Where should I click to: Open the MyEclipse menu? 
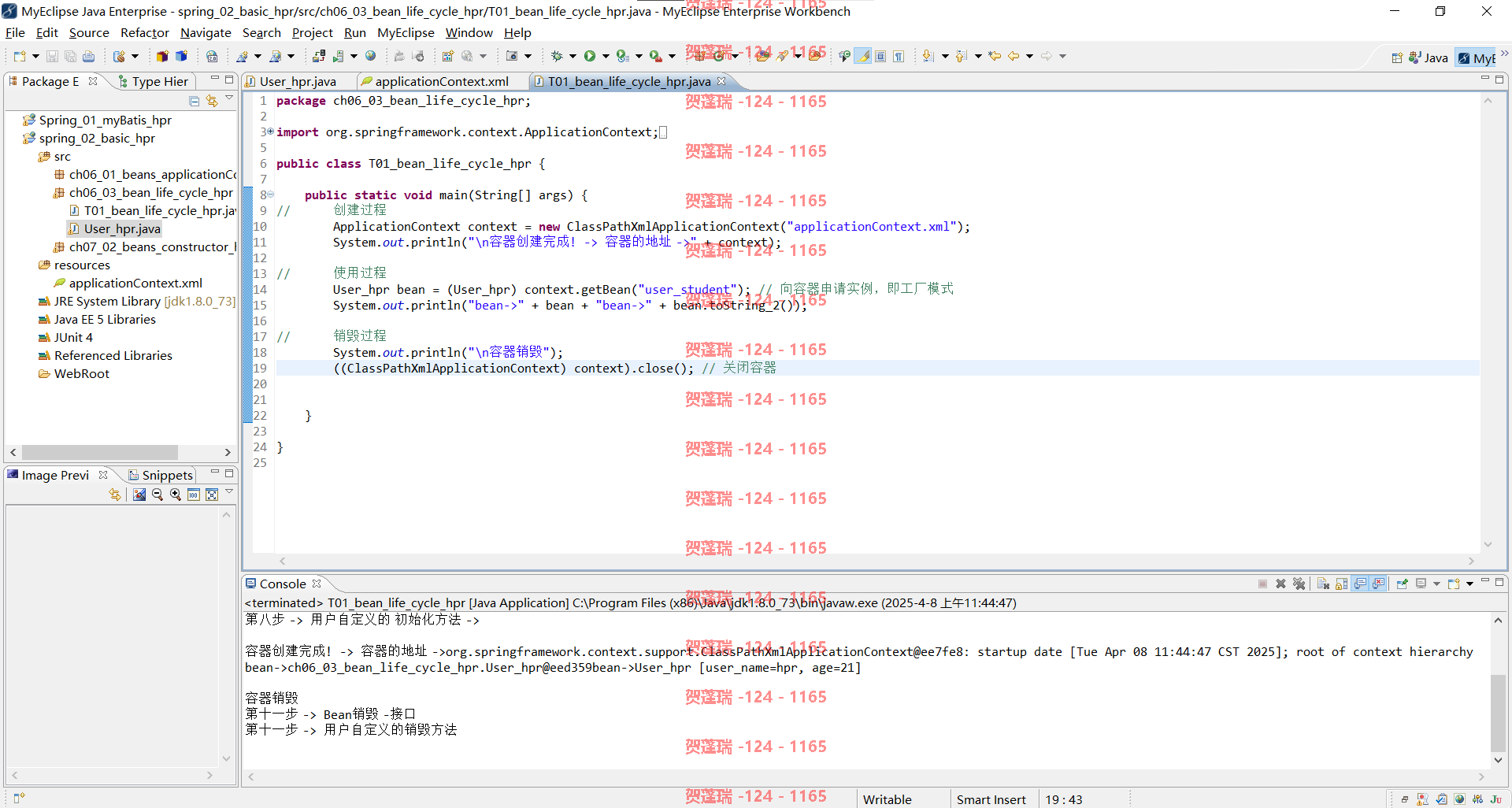(x=406, y=32)
